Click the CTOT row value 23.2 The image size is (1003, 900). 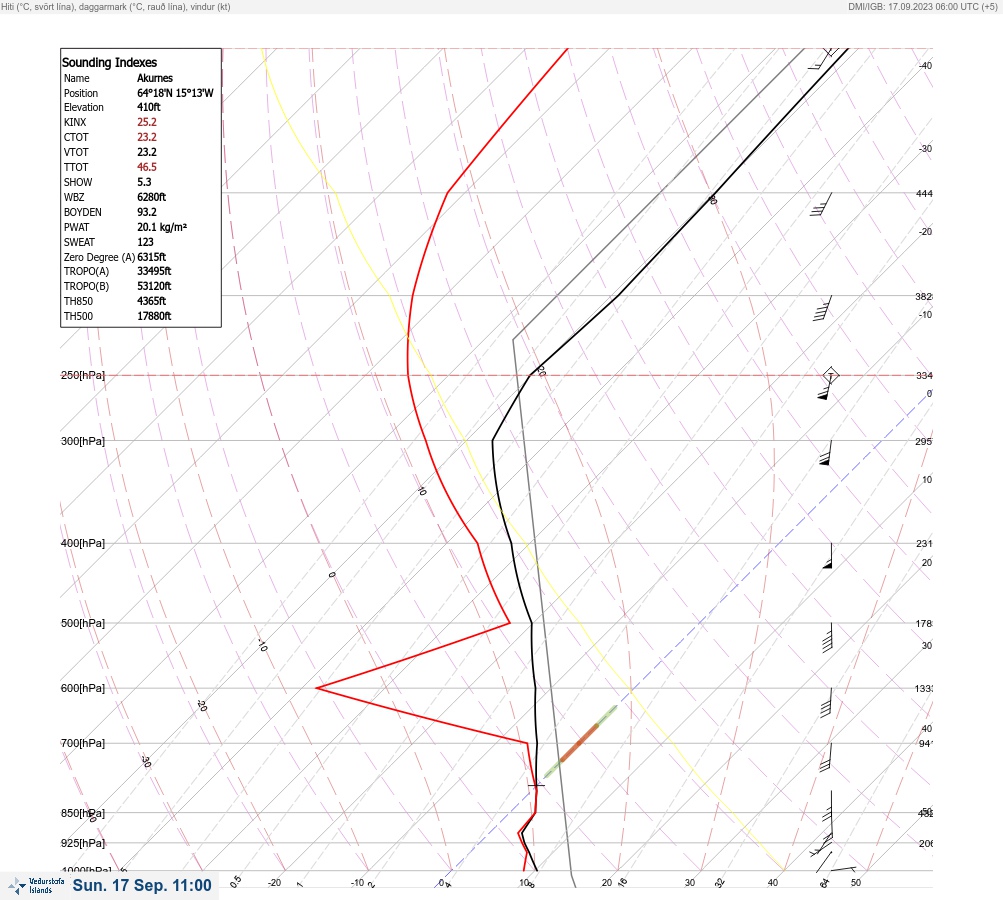(146, 137)
